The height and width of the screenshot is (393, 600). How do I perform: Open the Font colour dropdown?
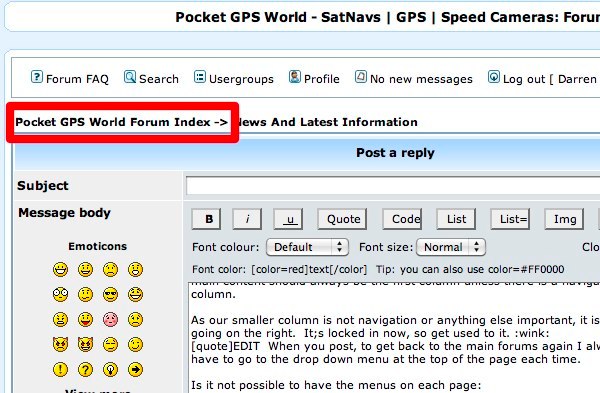pyautogui.click(x=307, y=247)
